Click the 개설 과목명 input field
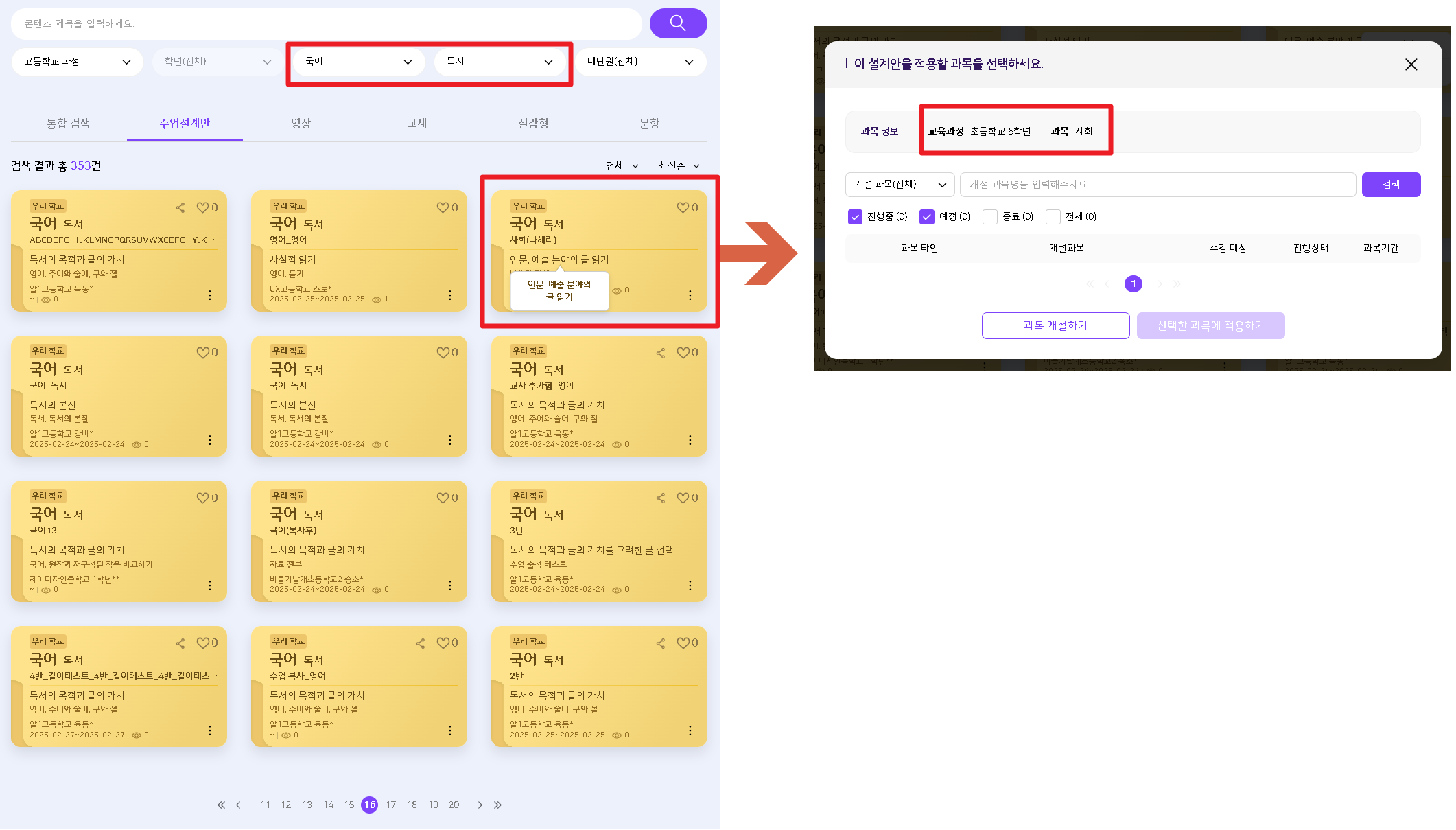 [x=1157, y=185]
